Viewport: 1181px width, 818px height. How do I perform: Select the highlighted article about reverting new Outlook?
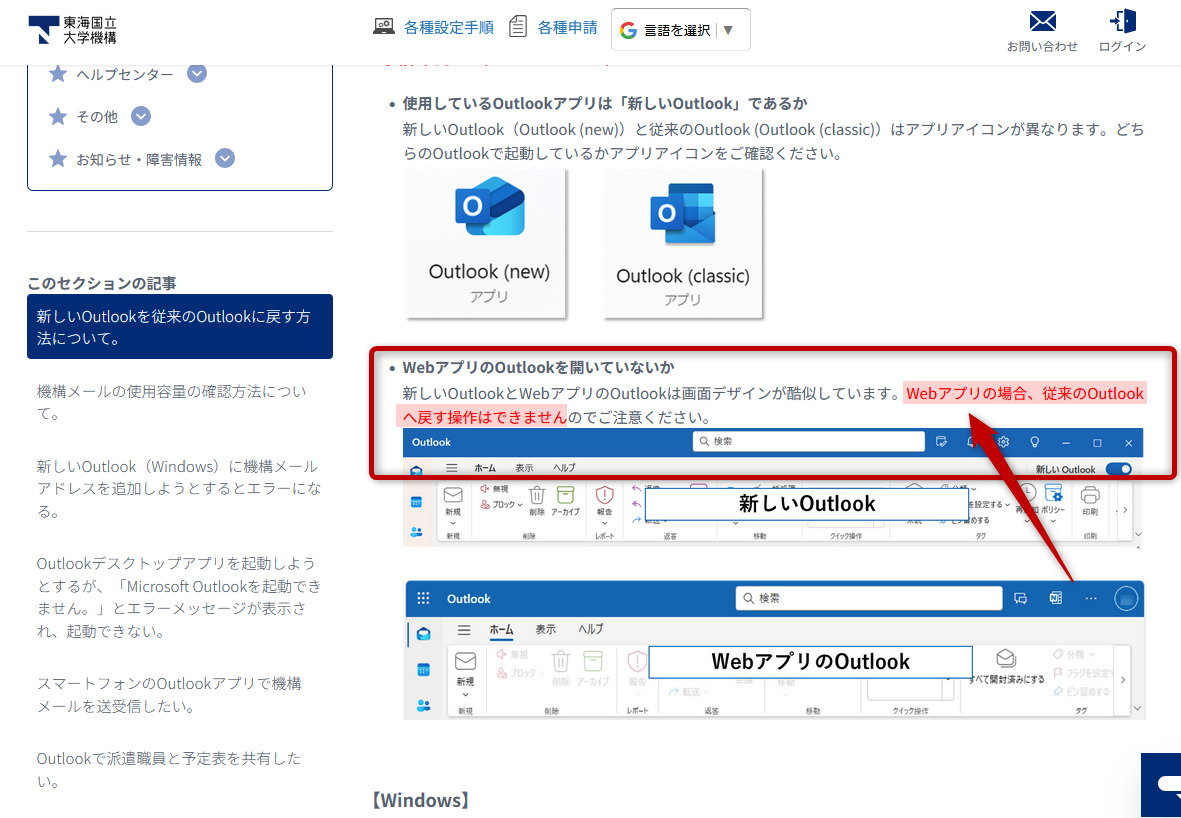click(179, 327)
